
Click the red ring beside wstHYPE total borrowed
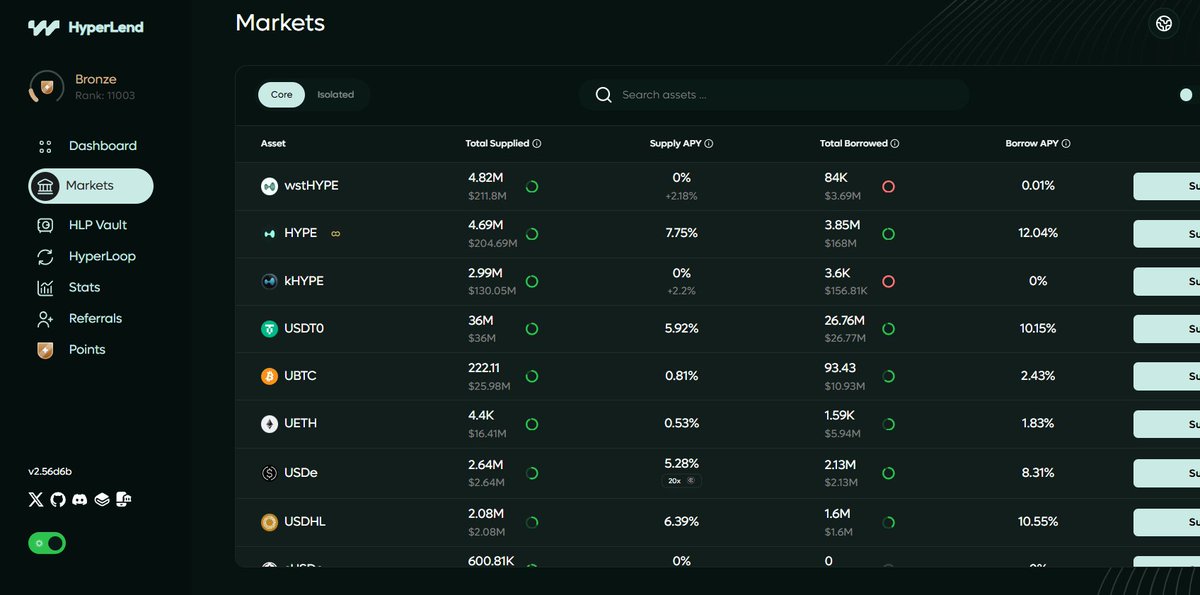888,186
